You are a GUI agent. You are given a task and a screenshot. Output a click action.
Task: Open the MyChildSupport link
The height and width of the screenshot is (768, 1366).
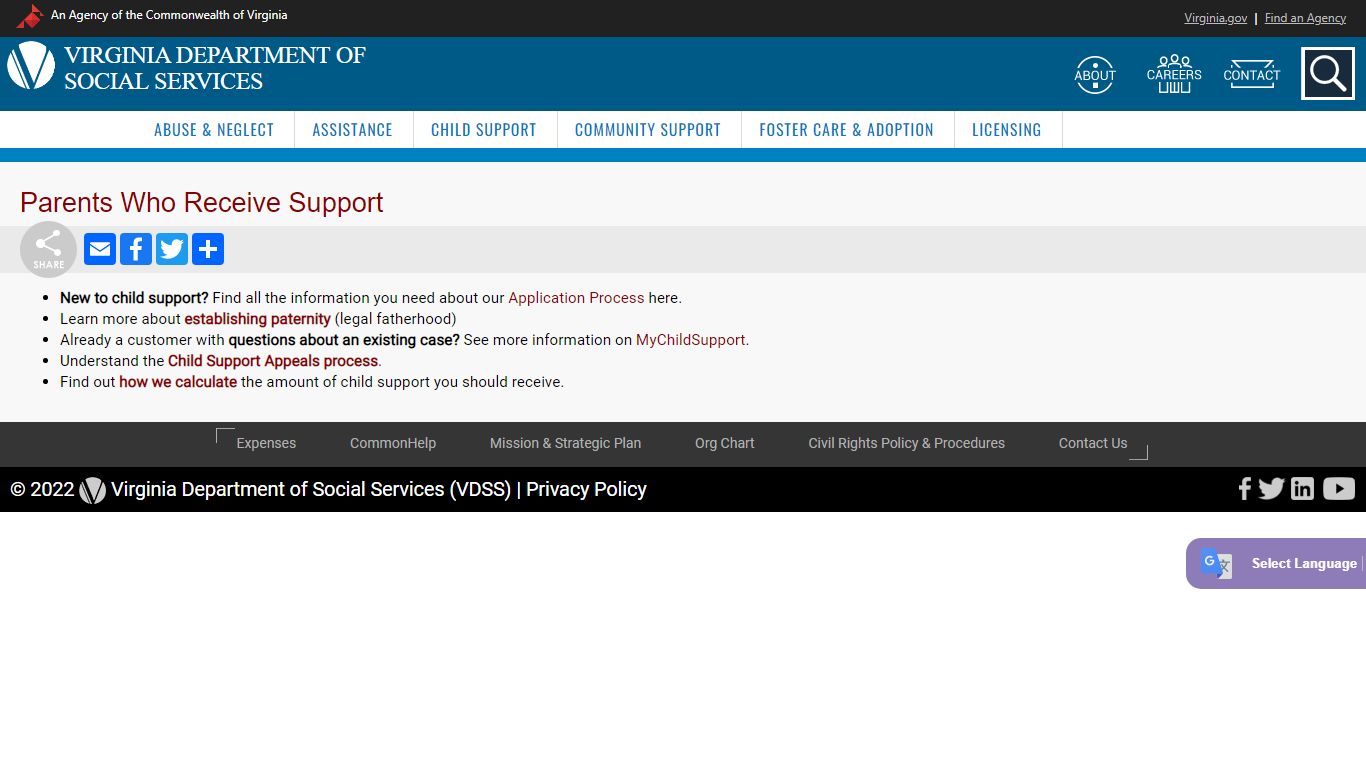690,340
